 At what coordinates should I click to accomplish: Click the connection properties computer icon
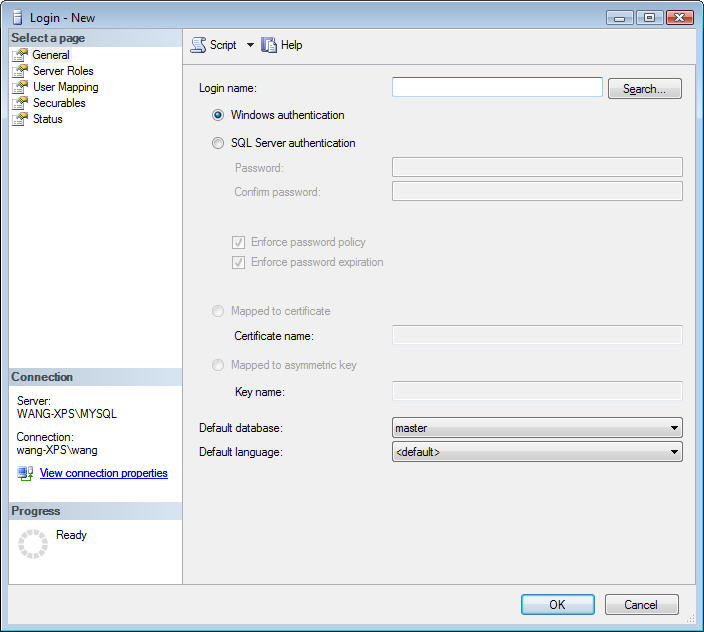coord(25,473)
